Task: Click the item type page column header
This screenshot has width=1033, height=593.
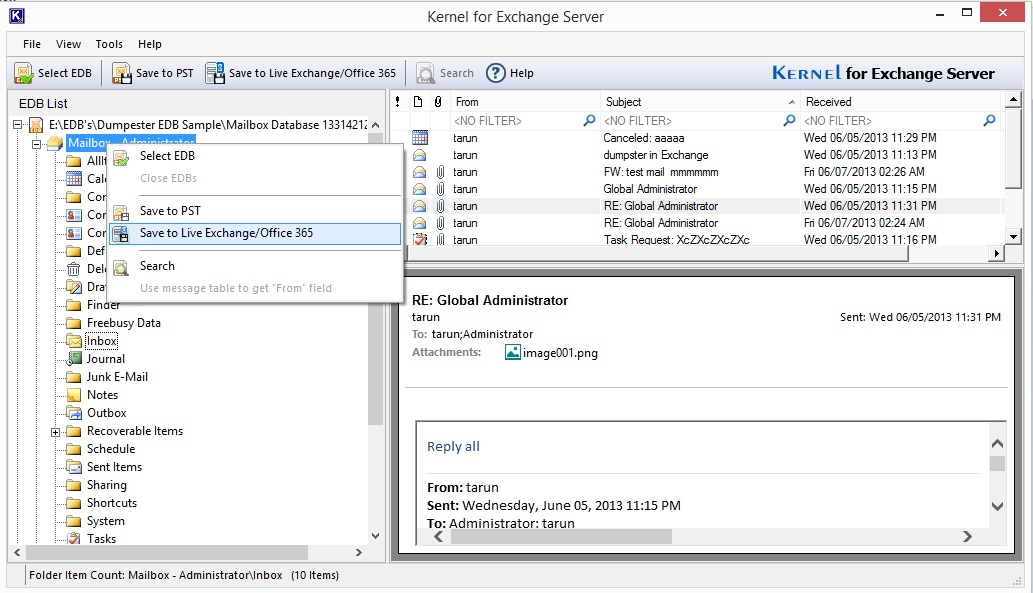Action: coord(418,101)
